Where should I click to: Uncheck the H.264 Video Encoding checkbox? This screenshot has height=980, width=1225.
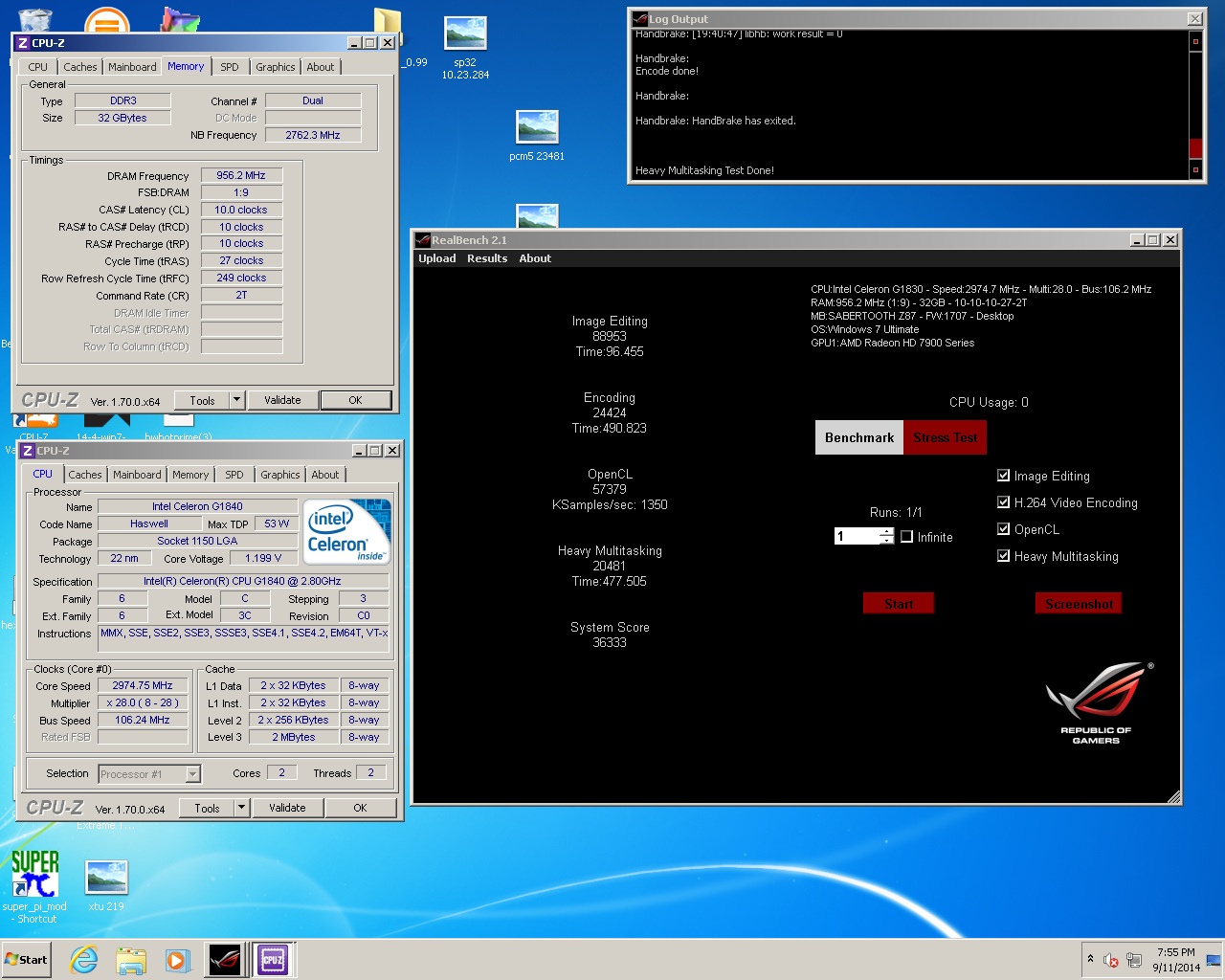point(1003,502)
